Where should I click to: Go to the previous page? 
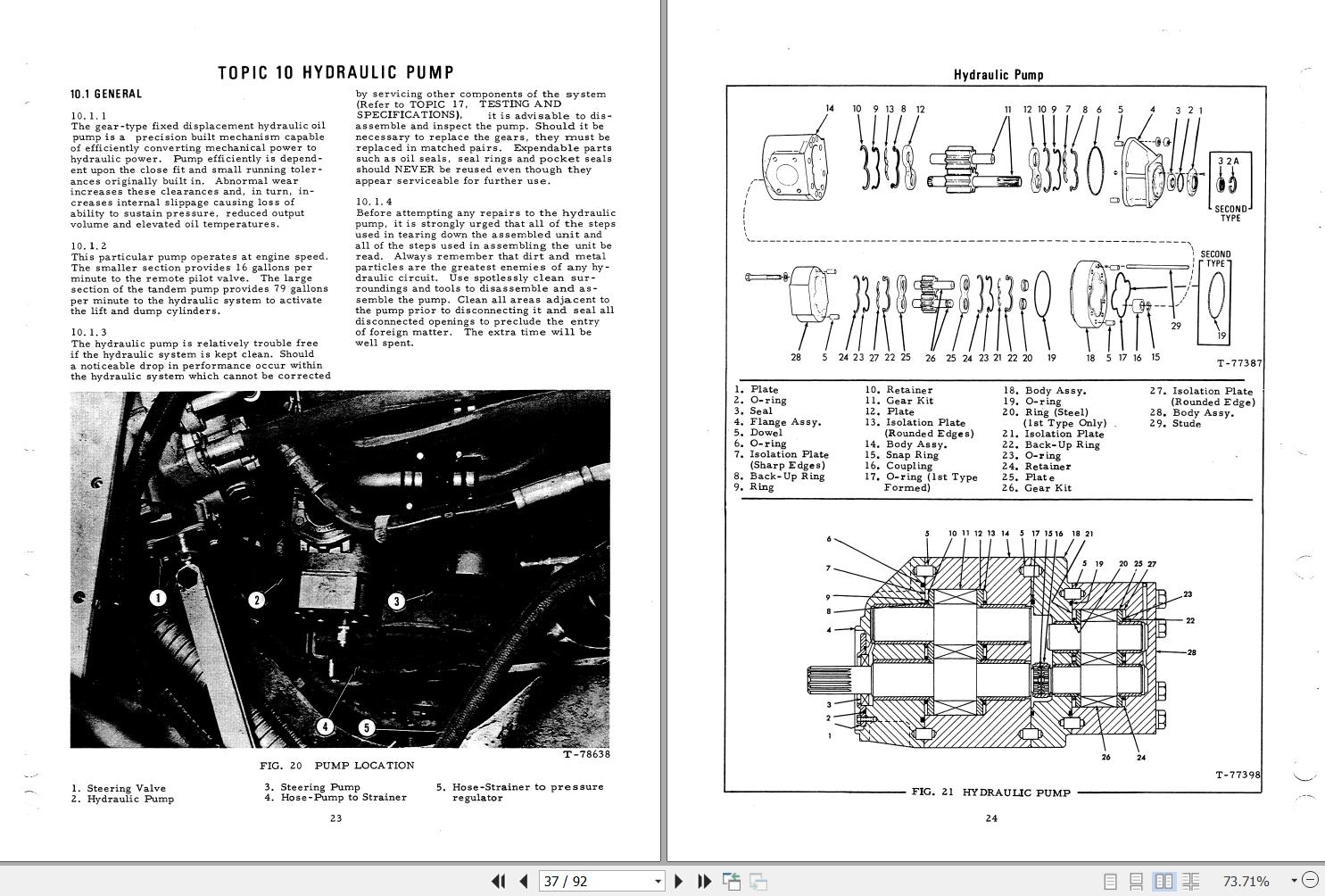click(x=522, y=881)
